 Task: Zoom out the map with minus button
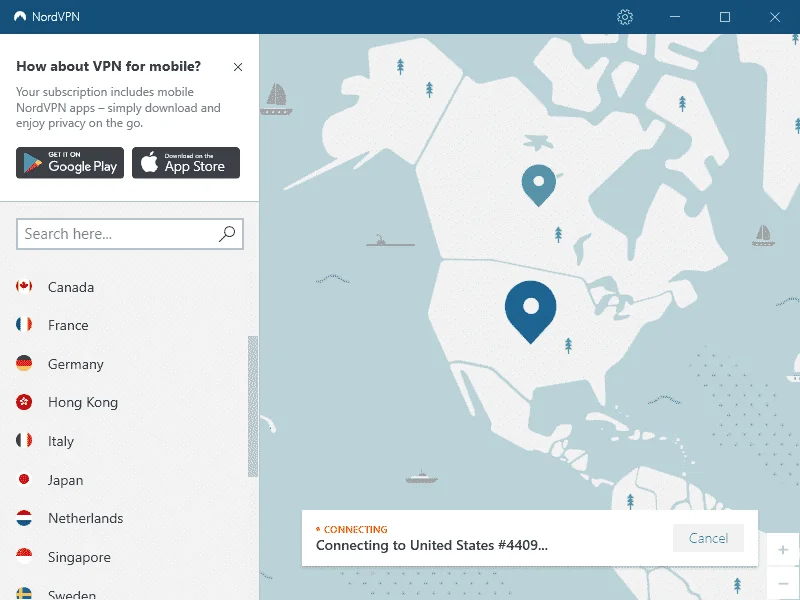coord(783,583)
